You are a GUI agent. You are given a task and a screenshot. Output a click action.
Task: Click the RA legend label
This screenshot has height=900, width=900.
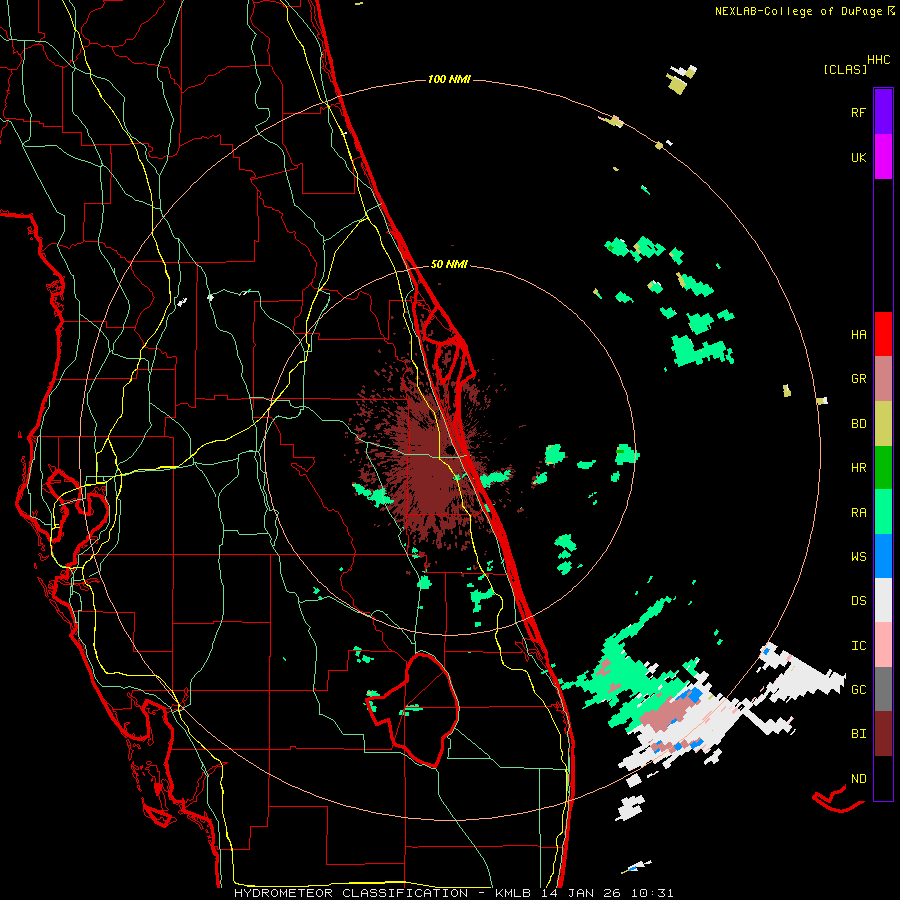(x=858, y=513)
